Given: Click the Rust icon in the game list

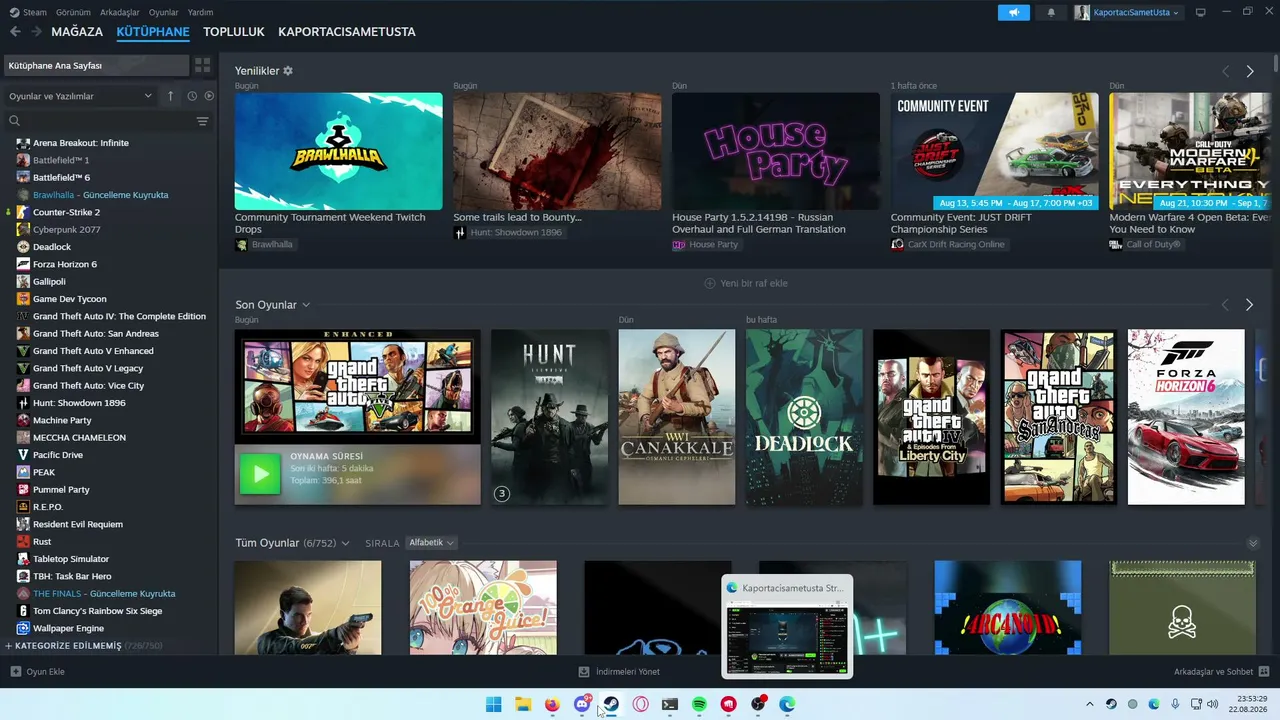Looking at the screenshot, I should [x=23, y=541].
